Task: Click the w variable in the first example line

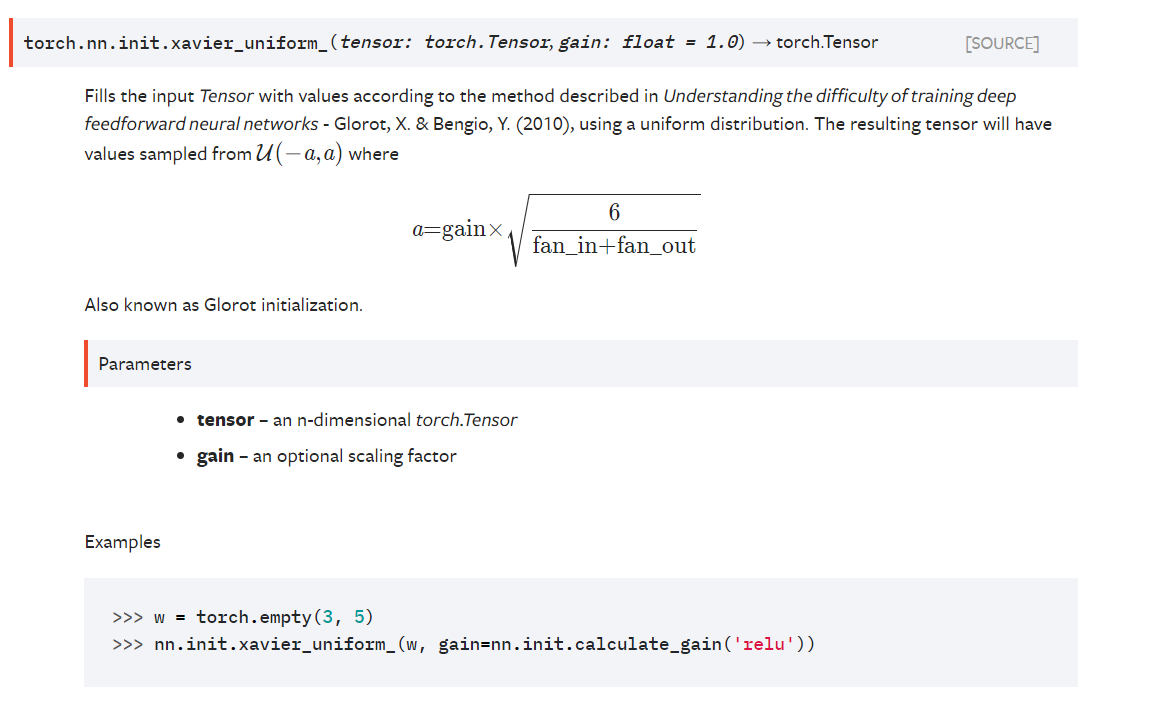Action: pos(157,617)
